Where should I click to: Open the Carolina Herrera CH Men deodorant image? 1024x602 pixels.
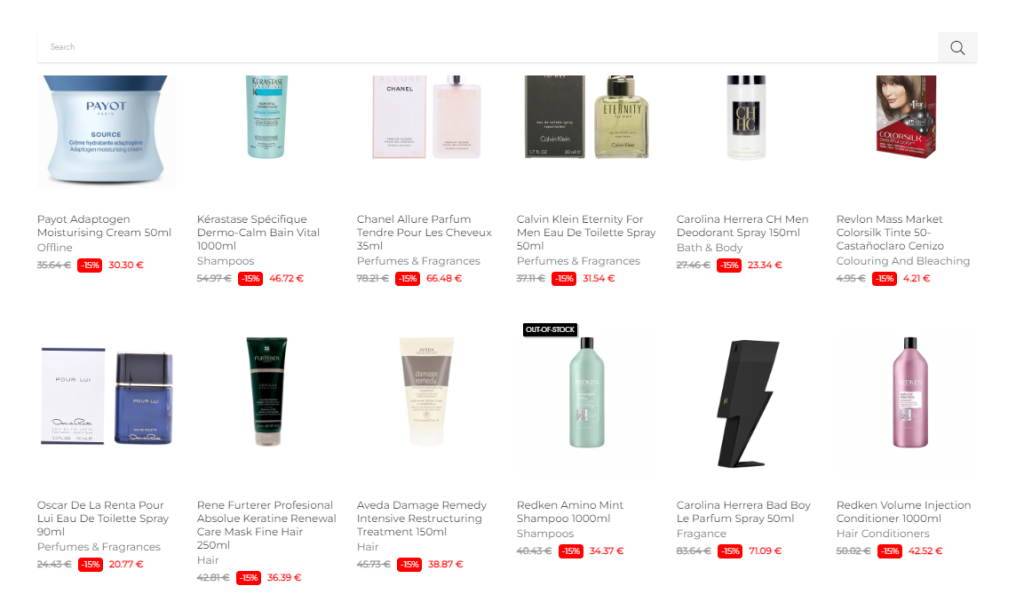(x=746, y=117)
